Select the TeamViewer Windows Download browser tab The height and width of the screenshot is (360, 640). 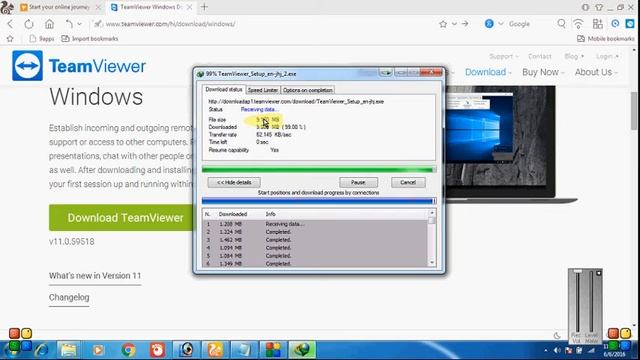click(x=151, y=7)
